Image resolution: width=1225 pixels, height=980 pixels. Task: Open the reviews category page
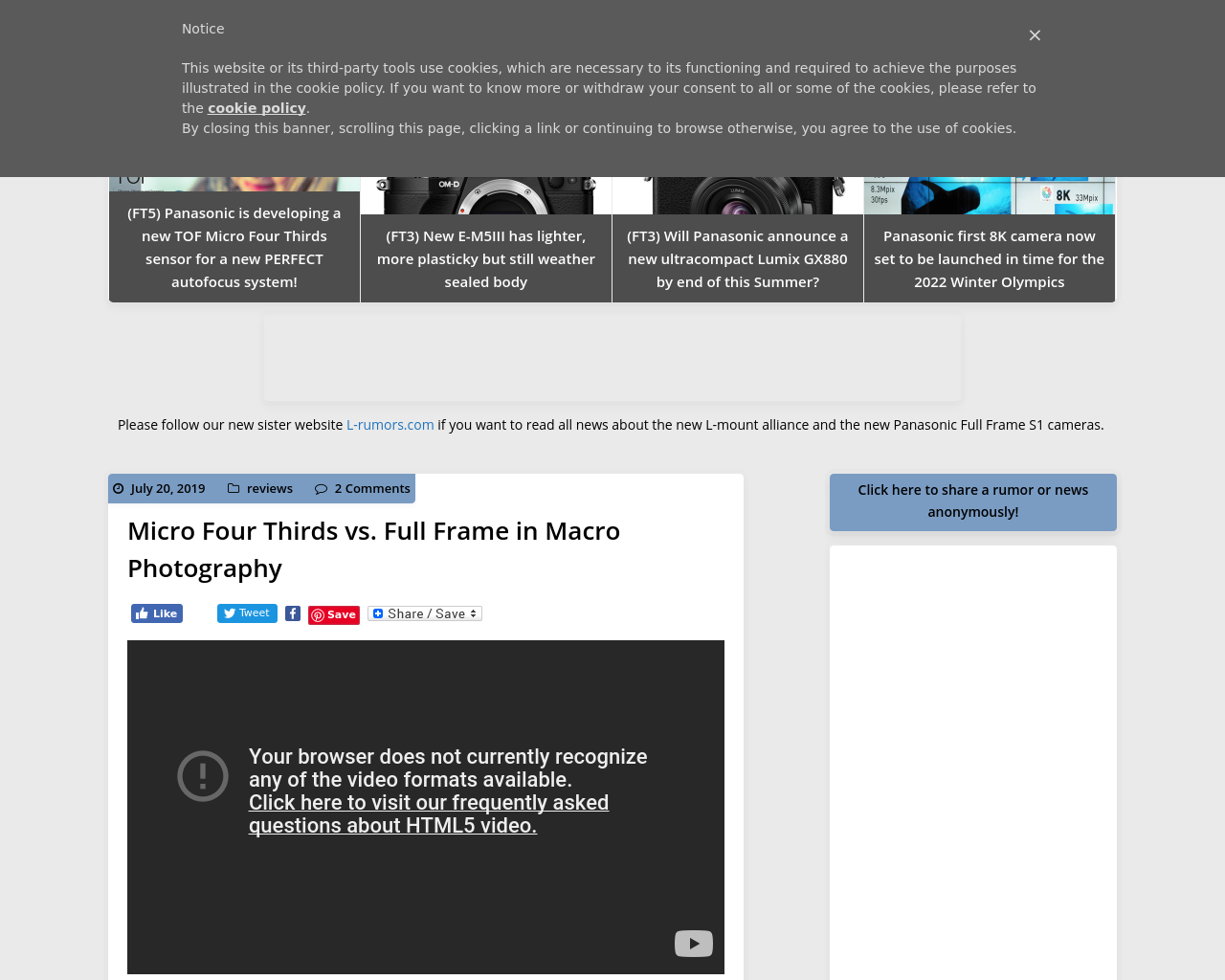[x=269, y=486]
